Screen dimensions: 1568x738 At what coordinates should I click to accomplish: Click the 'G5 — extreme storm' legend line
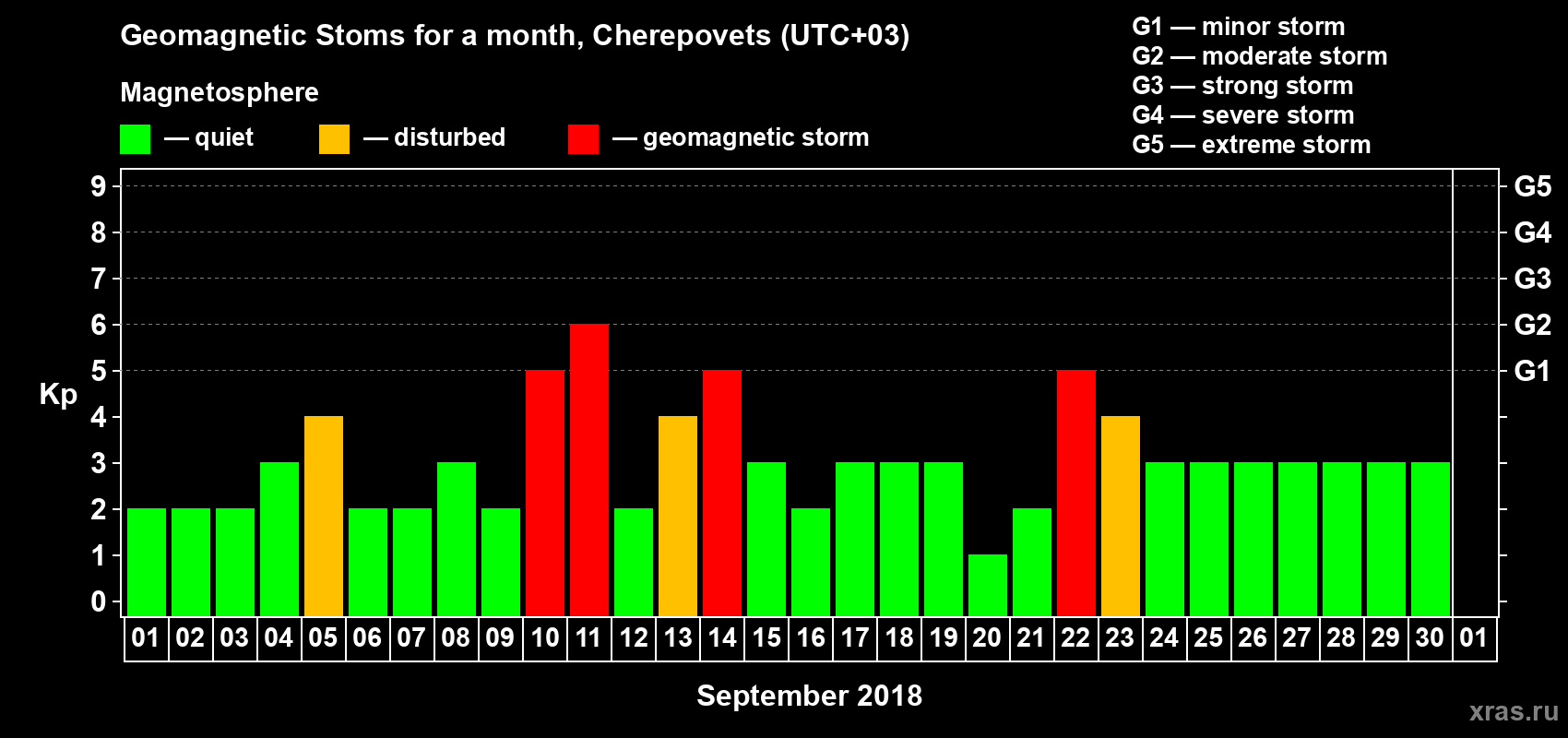click(x=1252, y=145)
